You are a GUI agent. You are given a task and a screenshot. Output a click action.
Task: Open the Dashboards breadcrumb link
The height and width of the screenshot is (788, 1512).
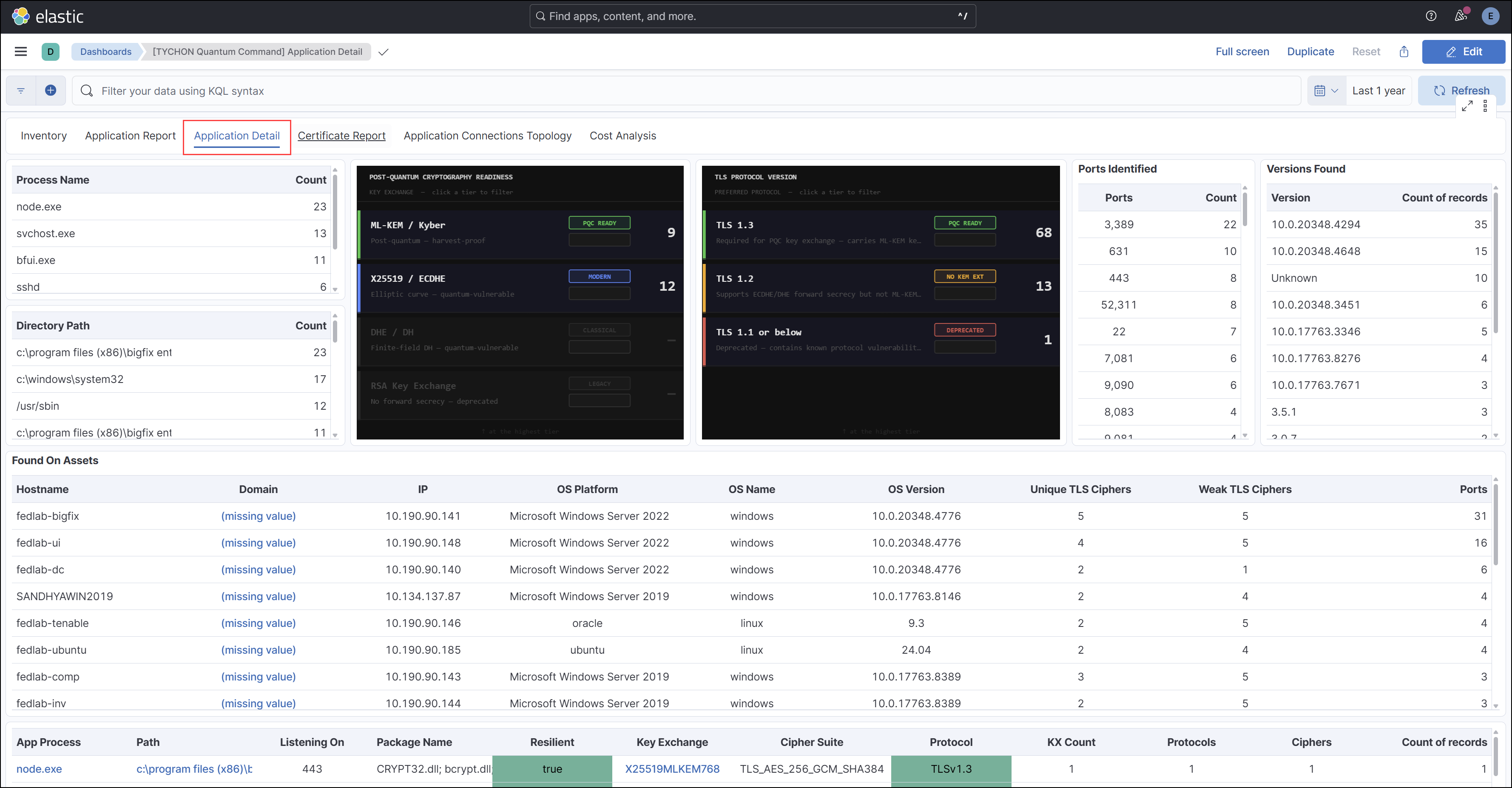[105, 51]
